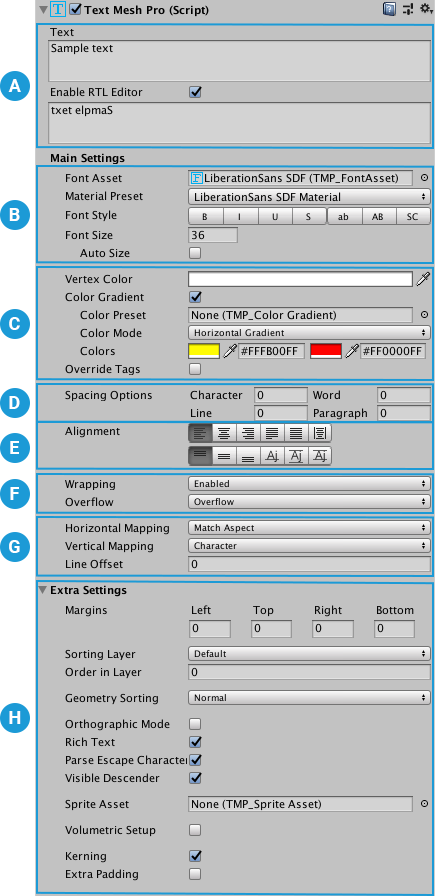Disable the Enable RTL Editor checkbox

click(195, 92)
